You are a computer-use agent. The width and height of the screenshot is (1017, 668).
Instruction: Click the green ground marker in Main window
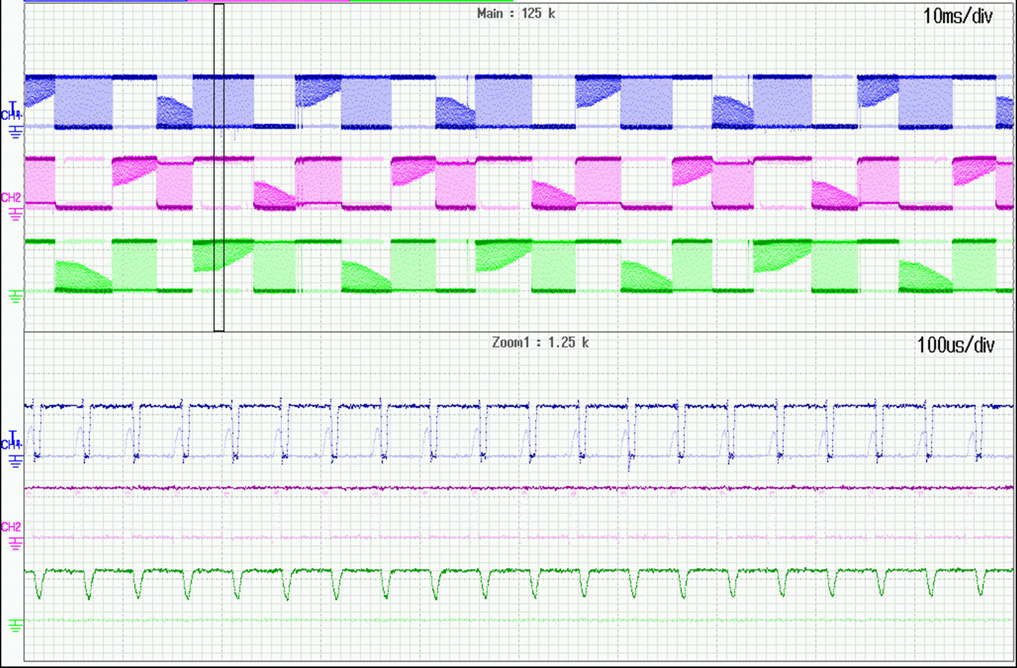click(13, 294)
